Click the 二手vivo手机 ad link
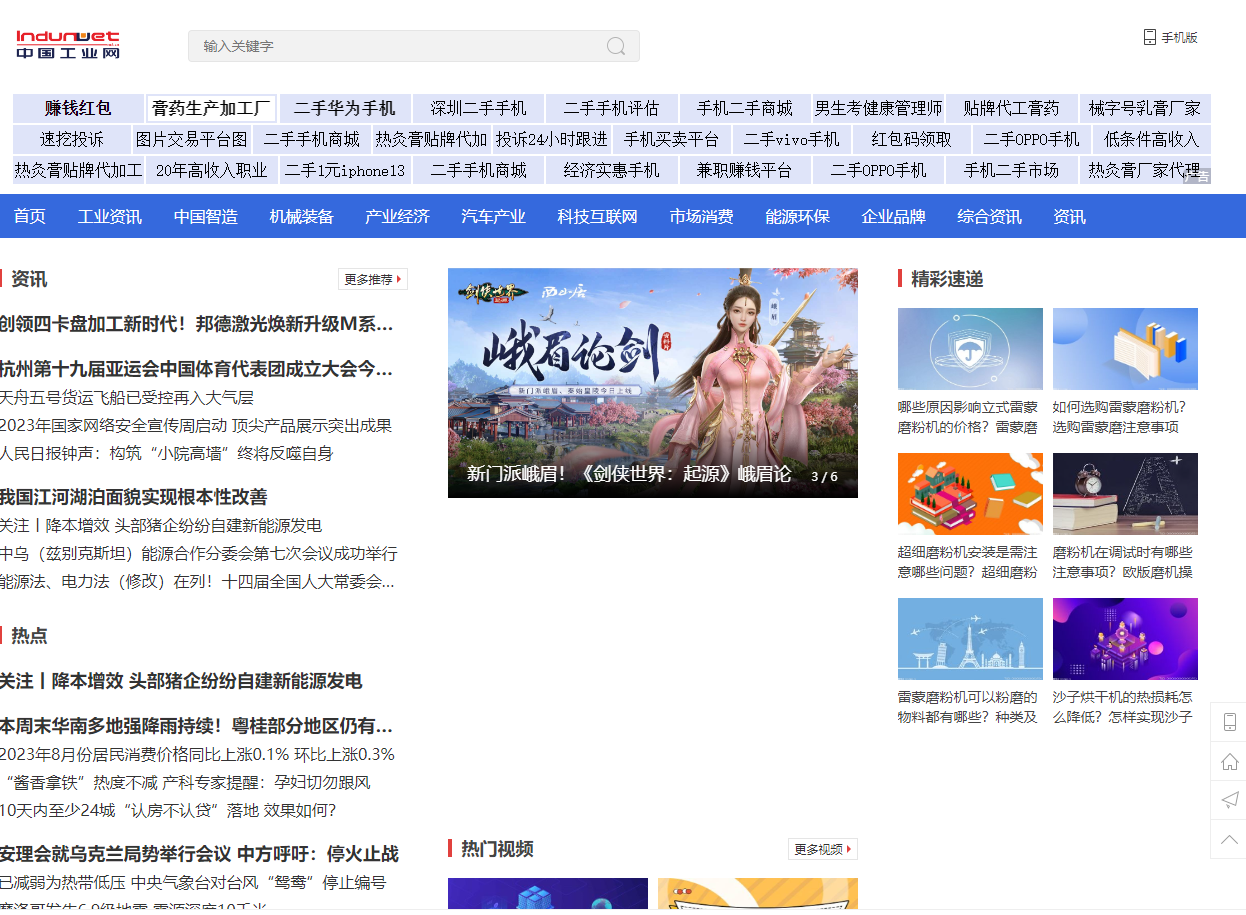The width and height of the screenshot is (1246, 915). 792,140
